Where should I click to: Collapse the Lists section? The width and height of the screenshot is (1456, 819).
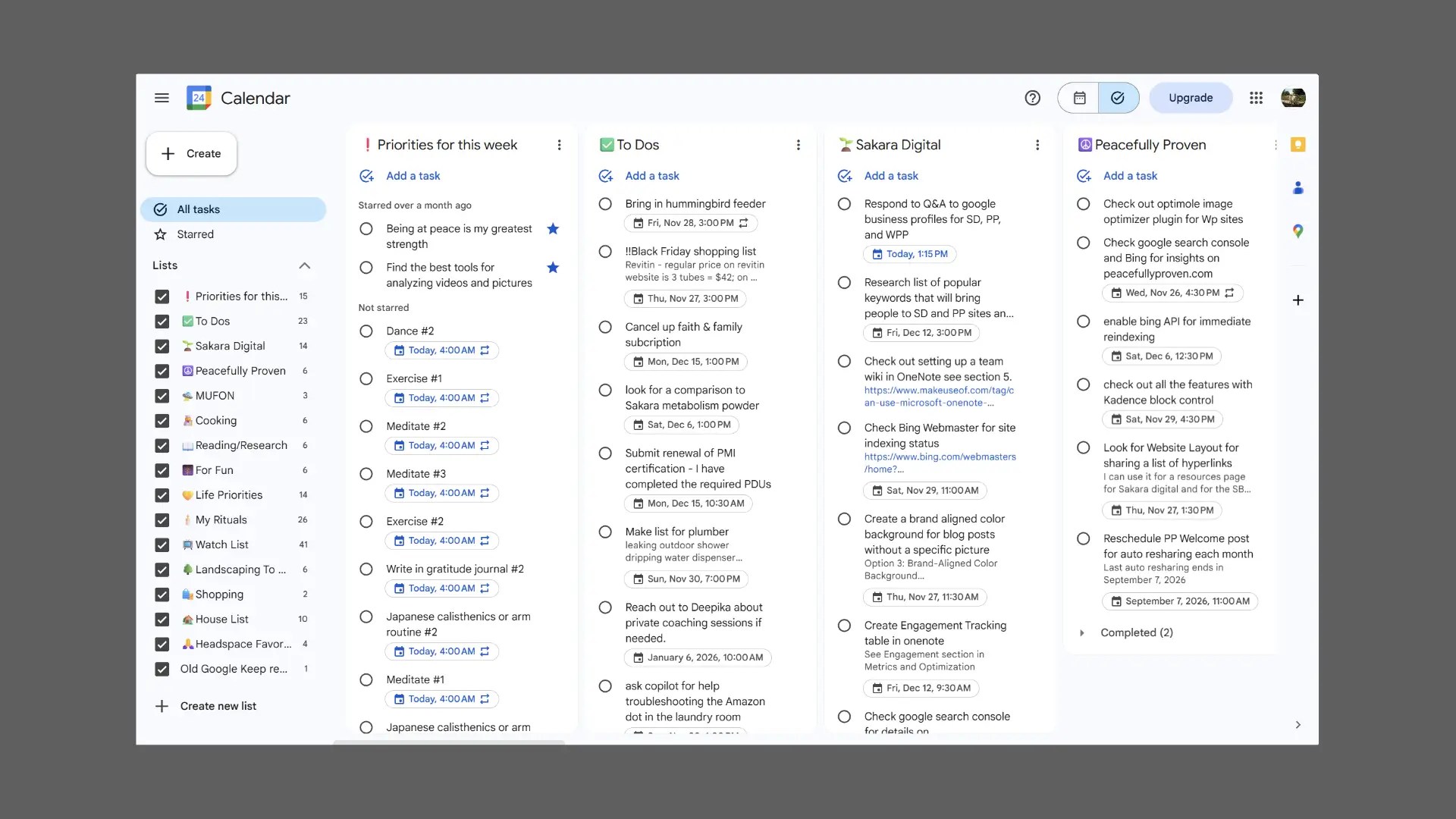point(304,265)
